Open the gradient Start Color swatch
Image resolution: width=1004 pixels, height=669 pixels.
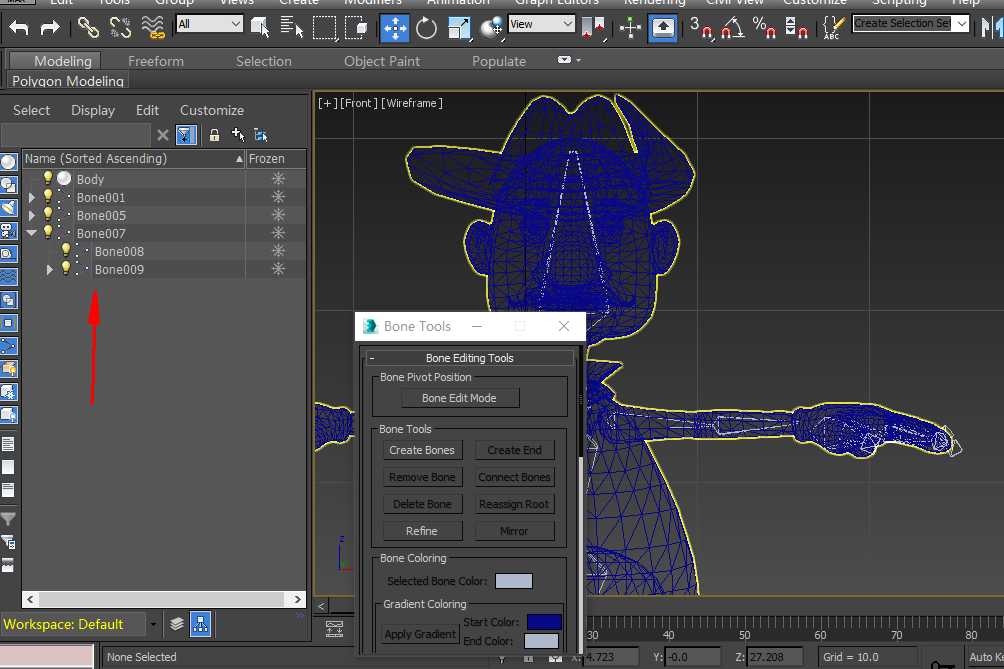[544, 622]
